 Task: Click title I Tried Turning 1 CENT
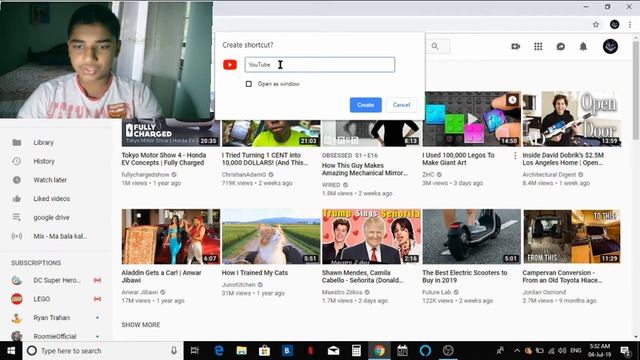(x=265, y=159)
